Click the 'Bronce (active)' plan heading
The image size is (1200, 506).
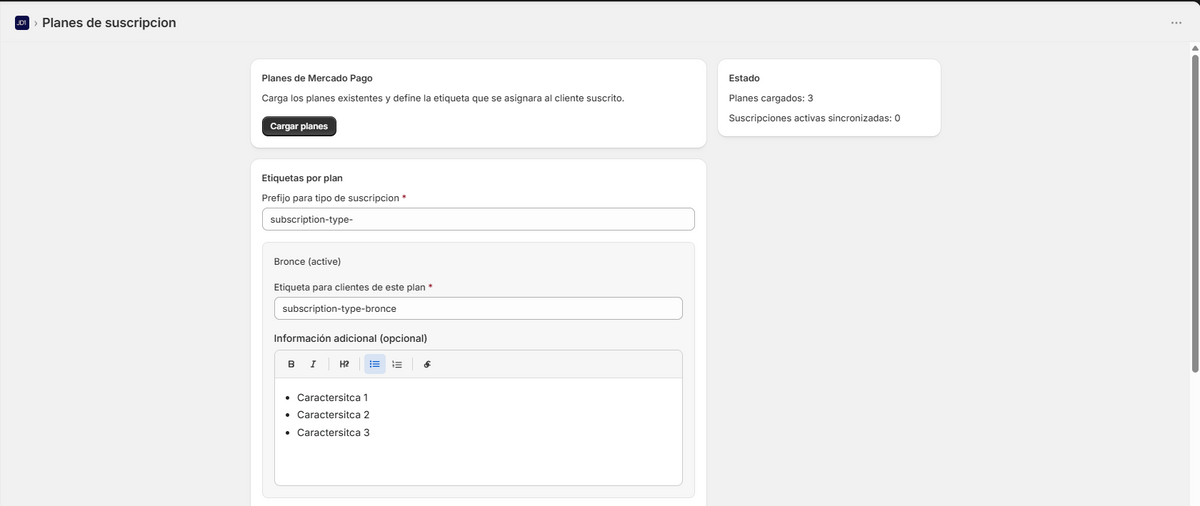[x=308, y=261]
